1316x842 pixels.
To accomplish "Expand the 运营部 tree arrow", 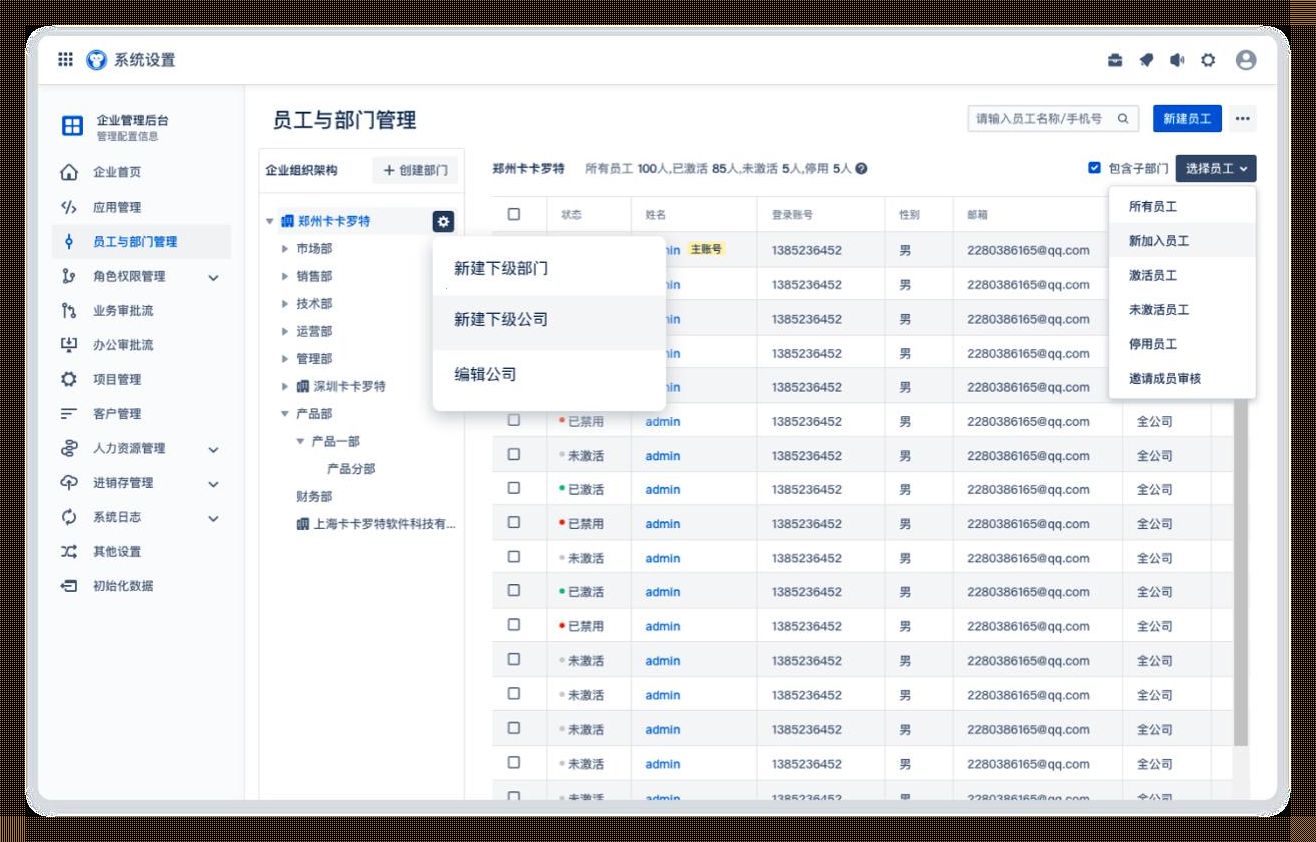I will pos(285,331).
